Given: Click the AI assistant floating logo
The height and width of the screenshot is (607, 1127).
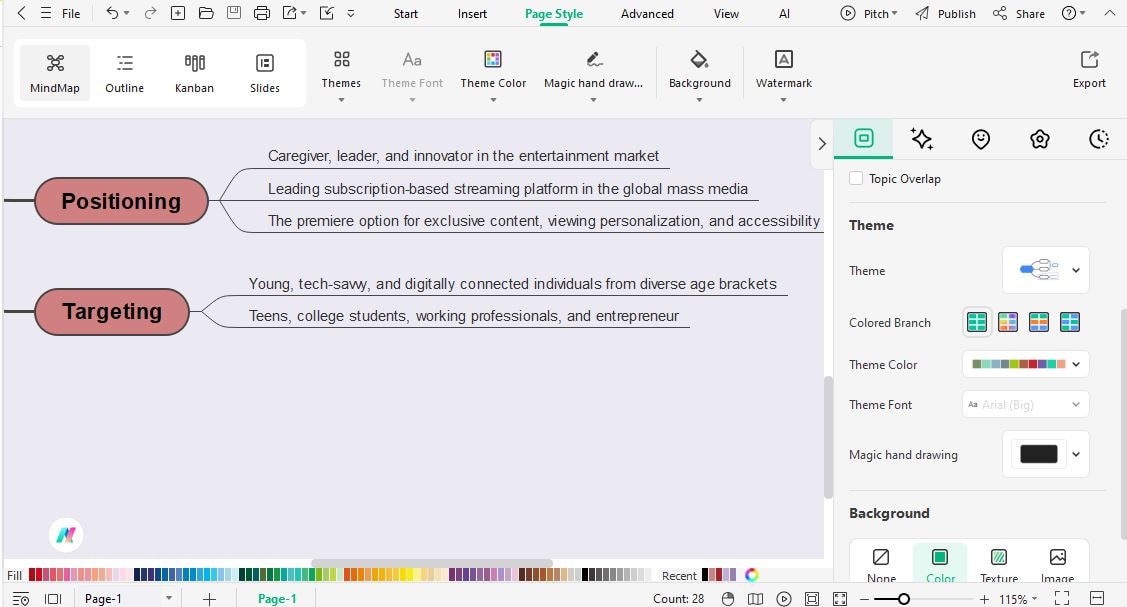Looking at the screenshot, I should tap(66, 535).
